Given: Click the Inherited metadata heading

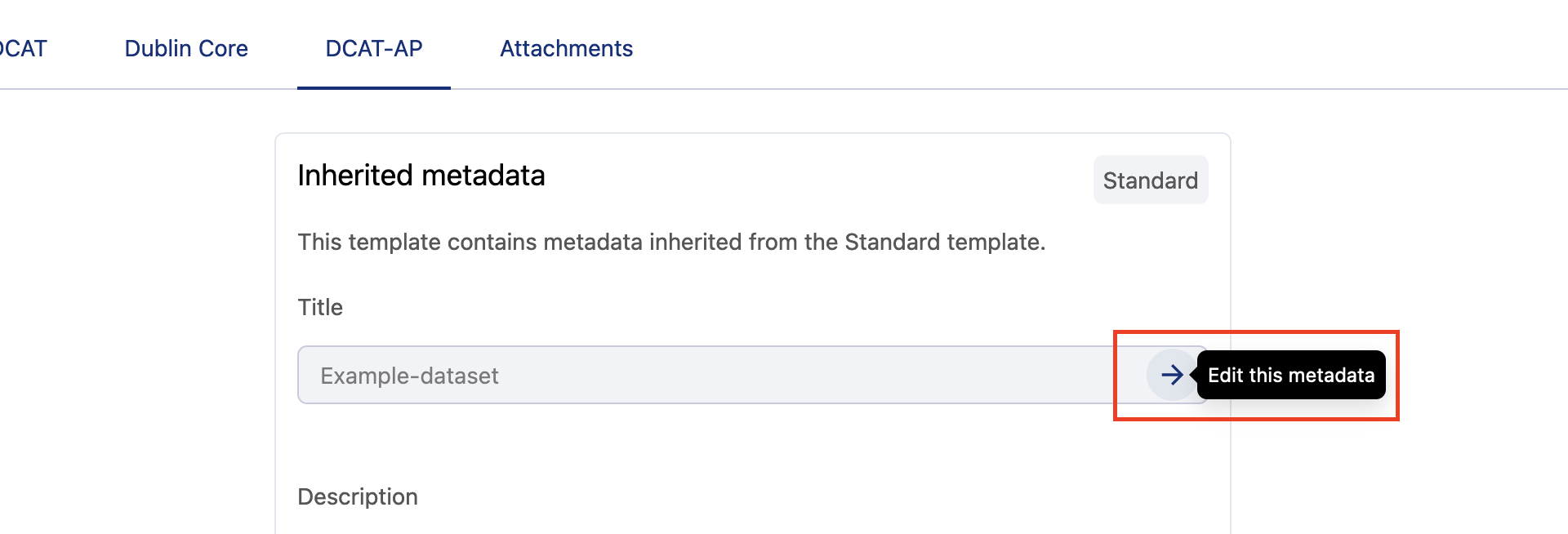Looking at the screenshot, I should tap(421, 176).
